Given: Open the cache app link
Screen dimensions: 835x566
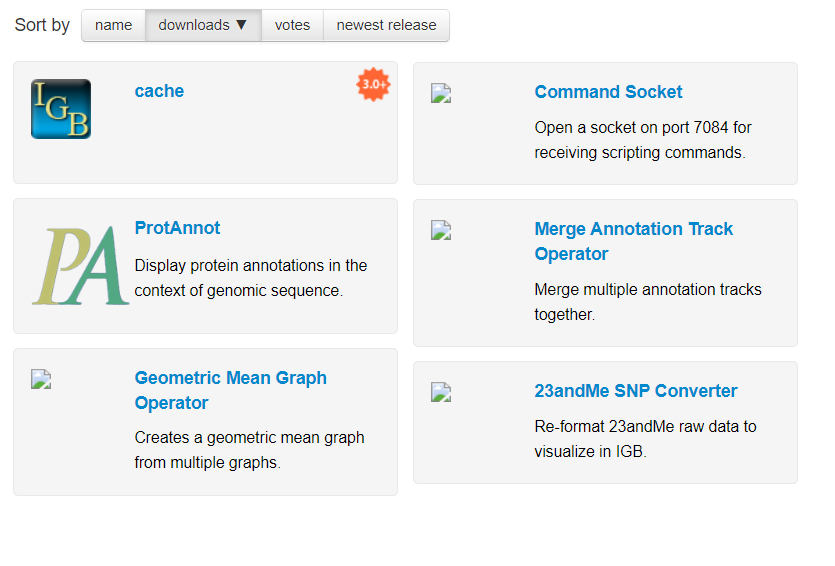Looking at the screenshot, I should 159,91.
